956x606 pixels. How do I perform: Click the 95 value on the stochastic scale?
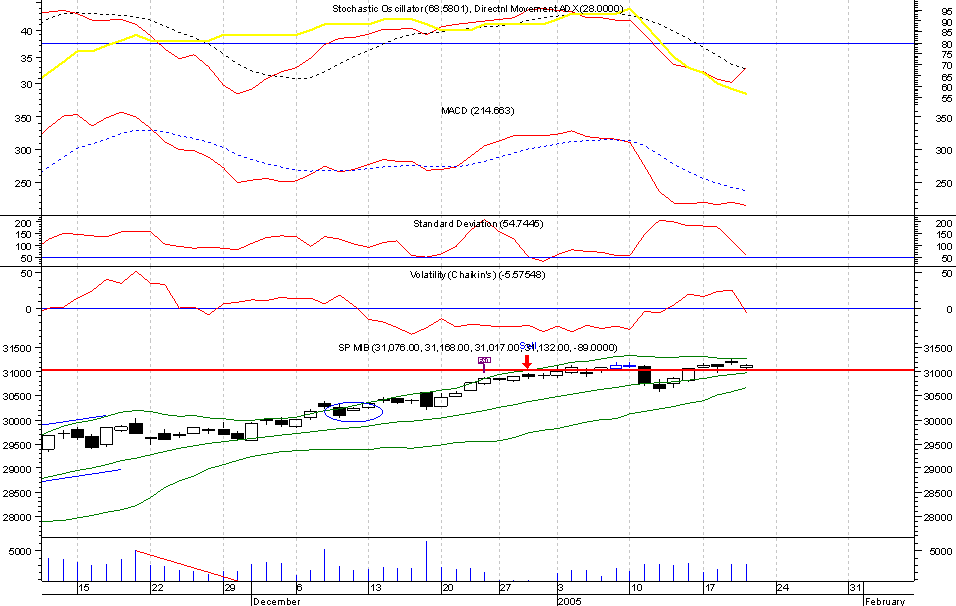coord(946,10)
